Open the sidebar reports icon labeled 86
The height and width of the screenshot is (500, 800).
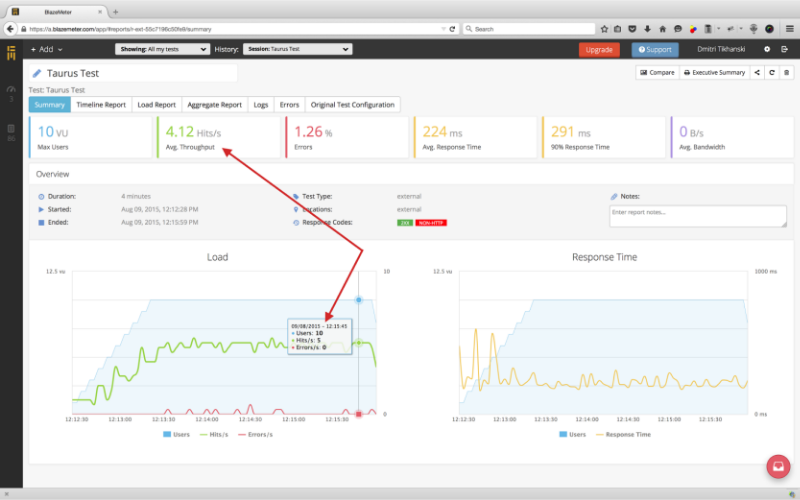click(11, 128)
